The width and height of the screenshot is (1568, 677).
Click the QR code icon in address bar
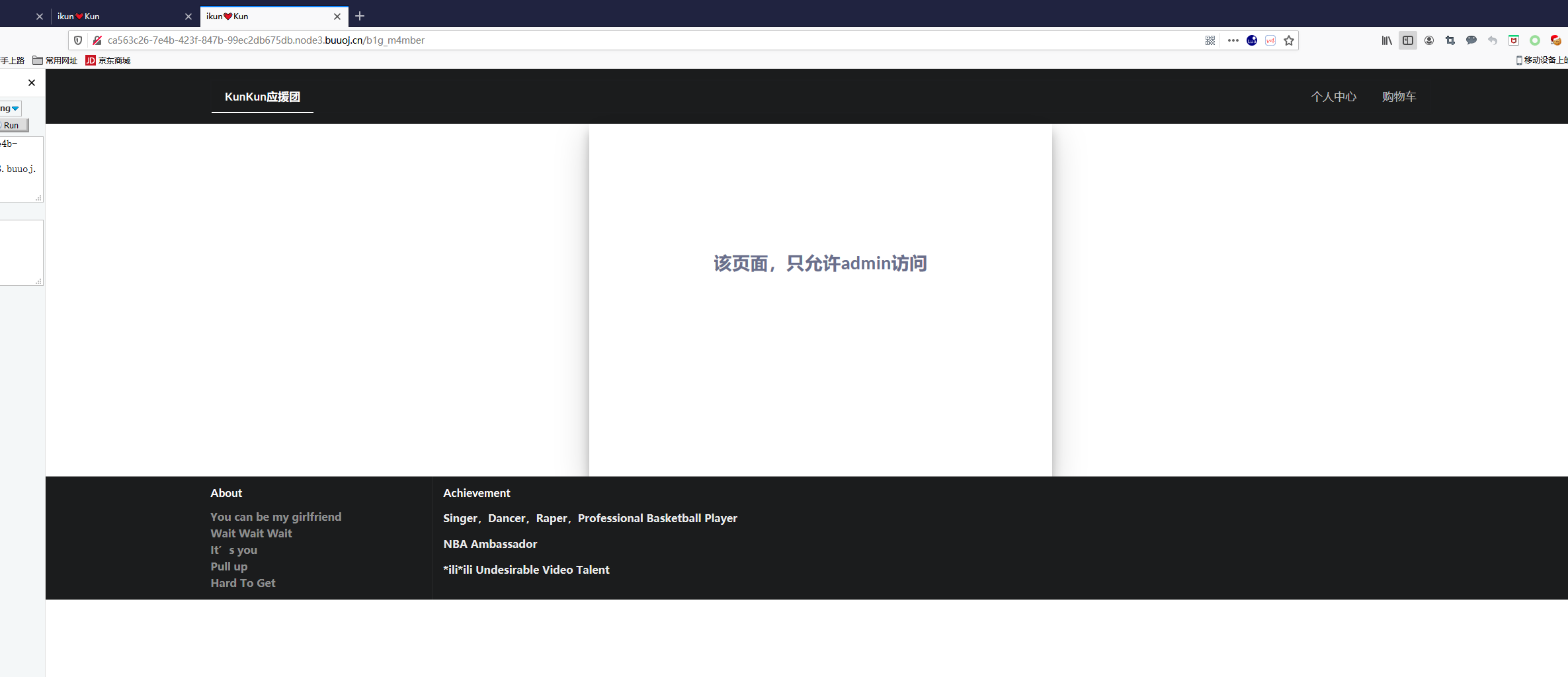coord(1210,40)
